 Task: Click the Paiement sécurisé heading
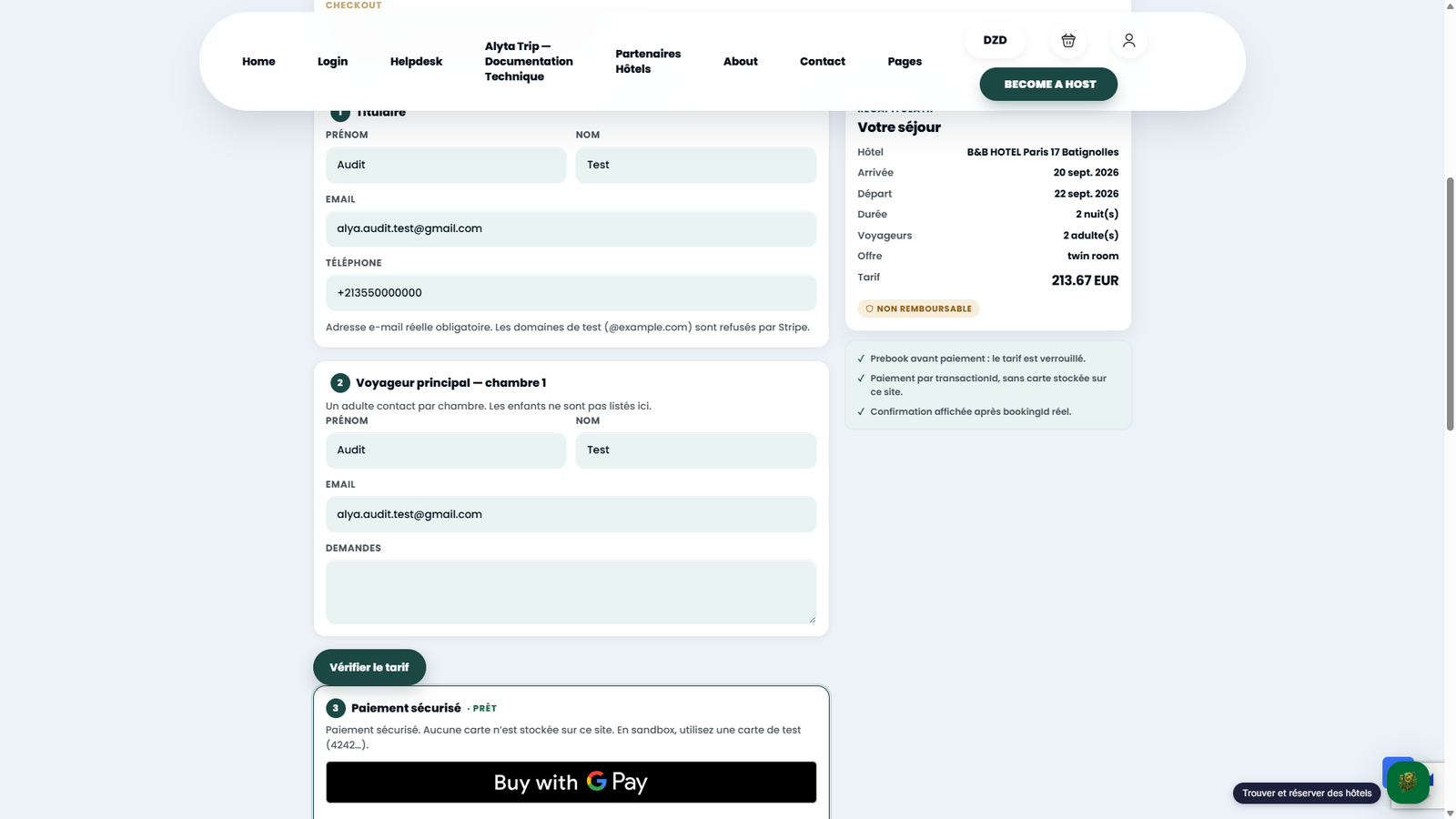click(406, 708)
